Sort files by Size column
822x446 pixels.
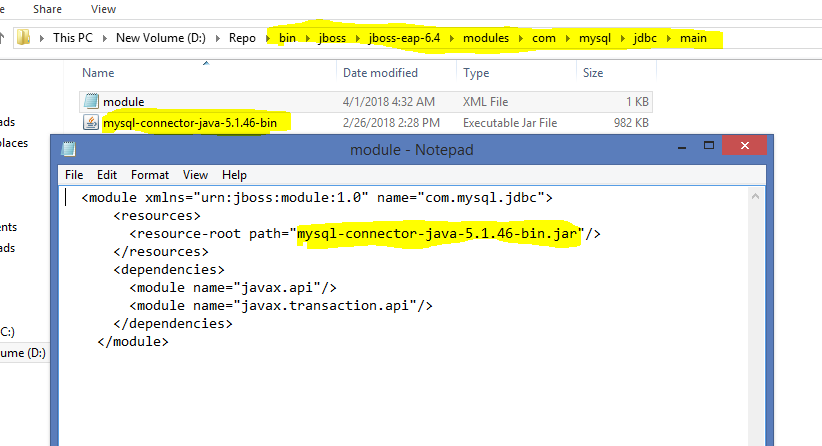(593, 73)
